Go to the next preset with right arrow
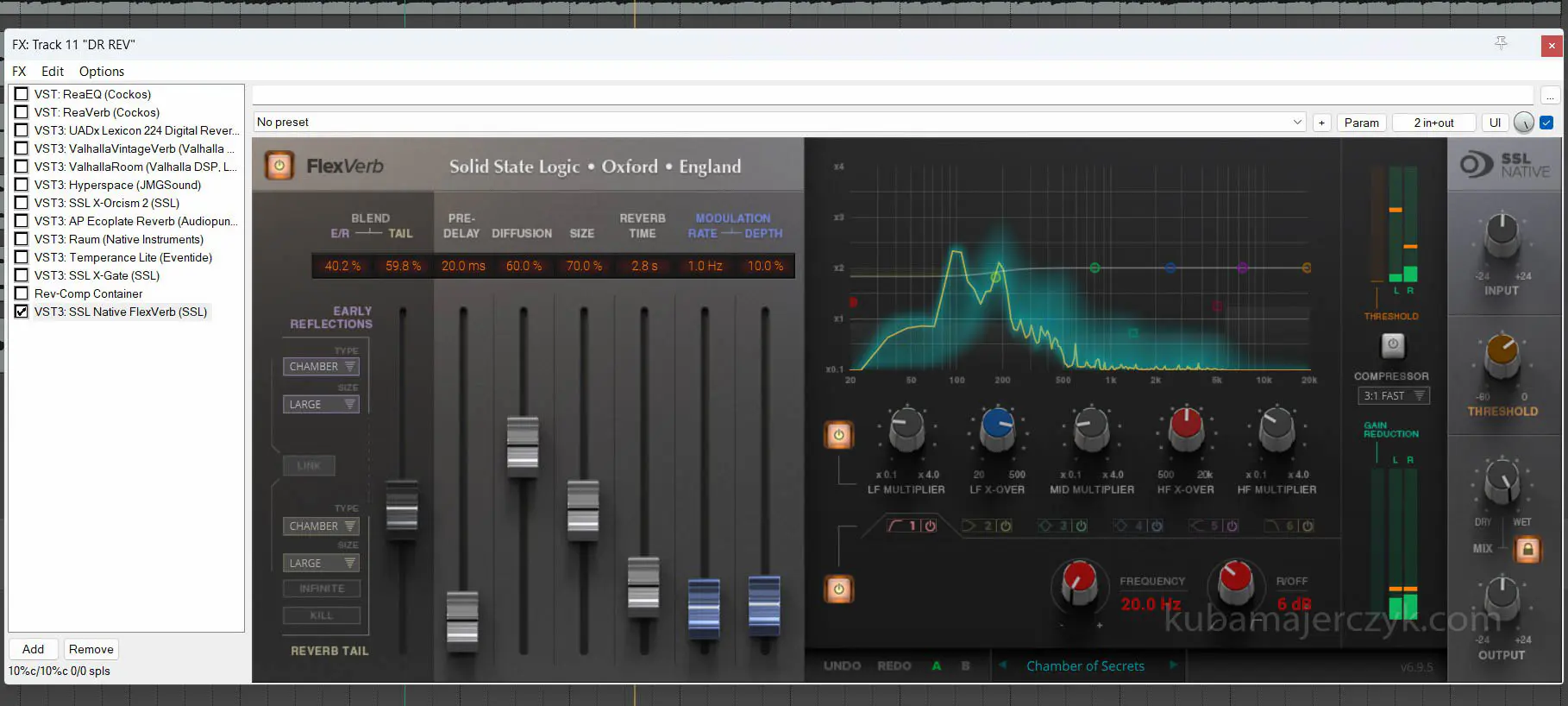The height and width of the screenshot is (706, 1568). pyautogui.click(x=1173, y=665)
